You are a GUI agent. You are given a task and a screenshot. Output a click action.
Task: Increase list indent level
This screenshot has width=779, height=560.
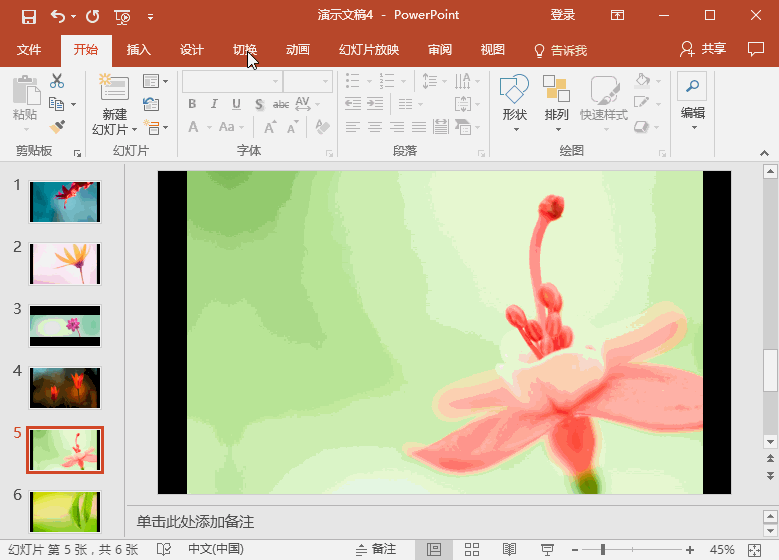[375, 104]
